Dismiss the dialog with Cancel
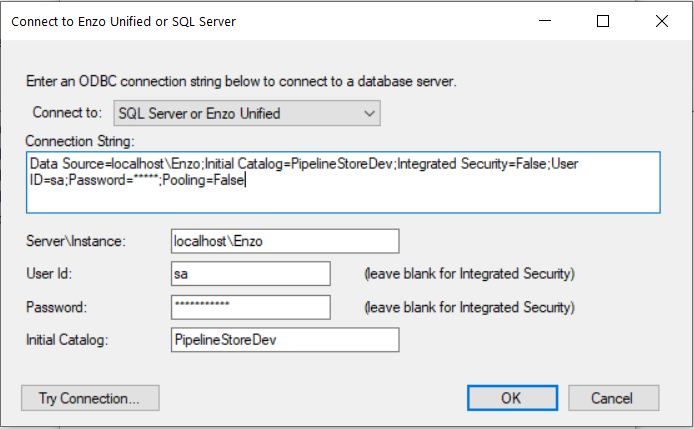The height and width of the screenshot is (429, 694). point(613,398)
